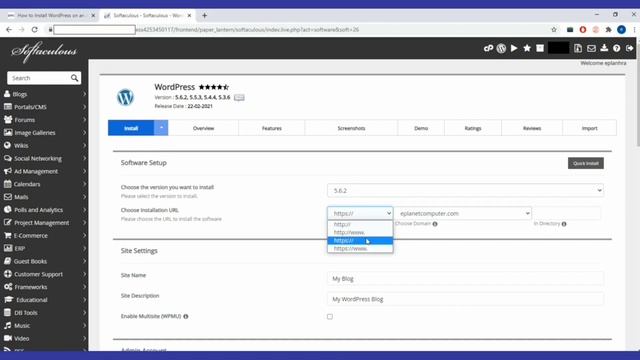
Task: Switch to the Ratings tab
Action: (473, 128)
